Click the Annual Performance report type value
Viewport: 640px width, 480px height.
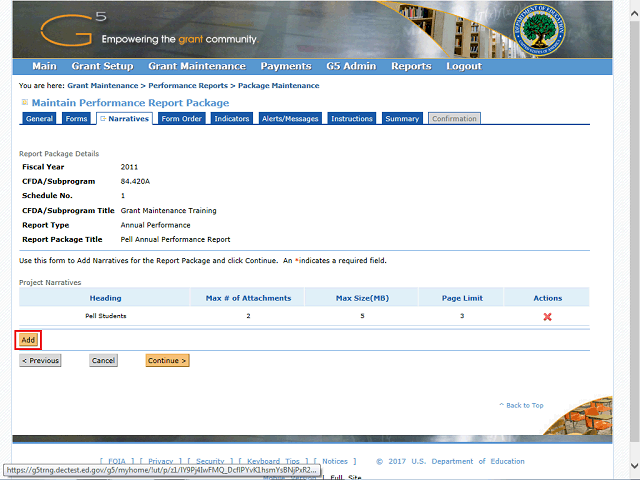[156, 225]
